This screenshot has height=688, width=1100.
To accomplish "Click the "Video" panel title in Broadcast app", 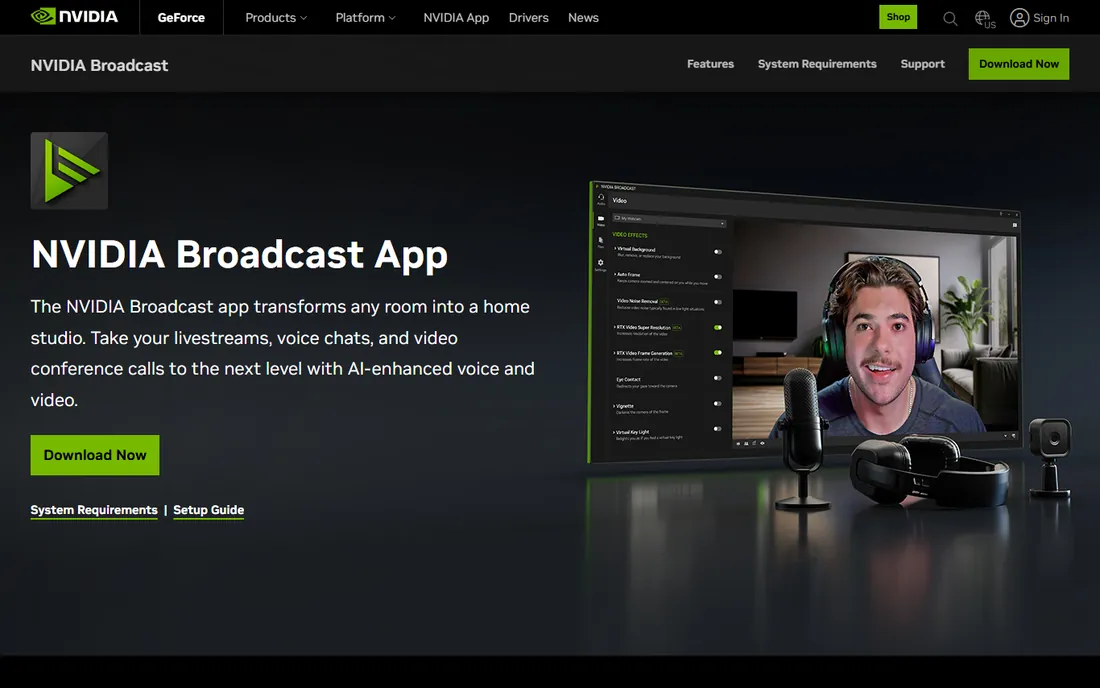I will 619,201.
